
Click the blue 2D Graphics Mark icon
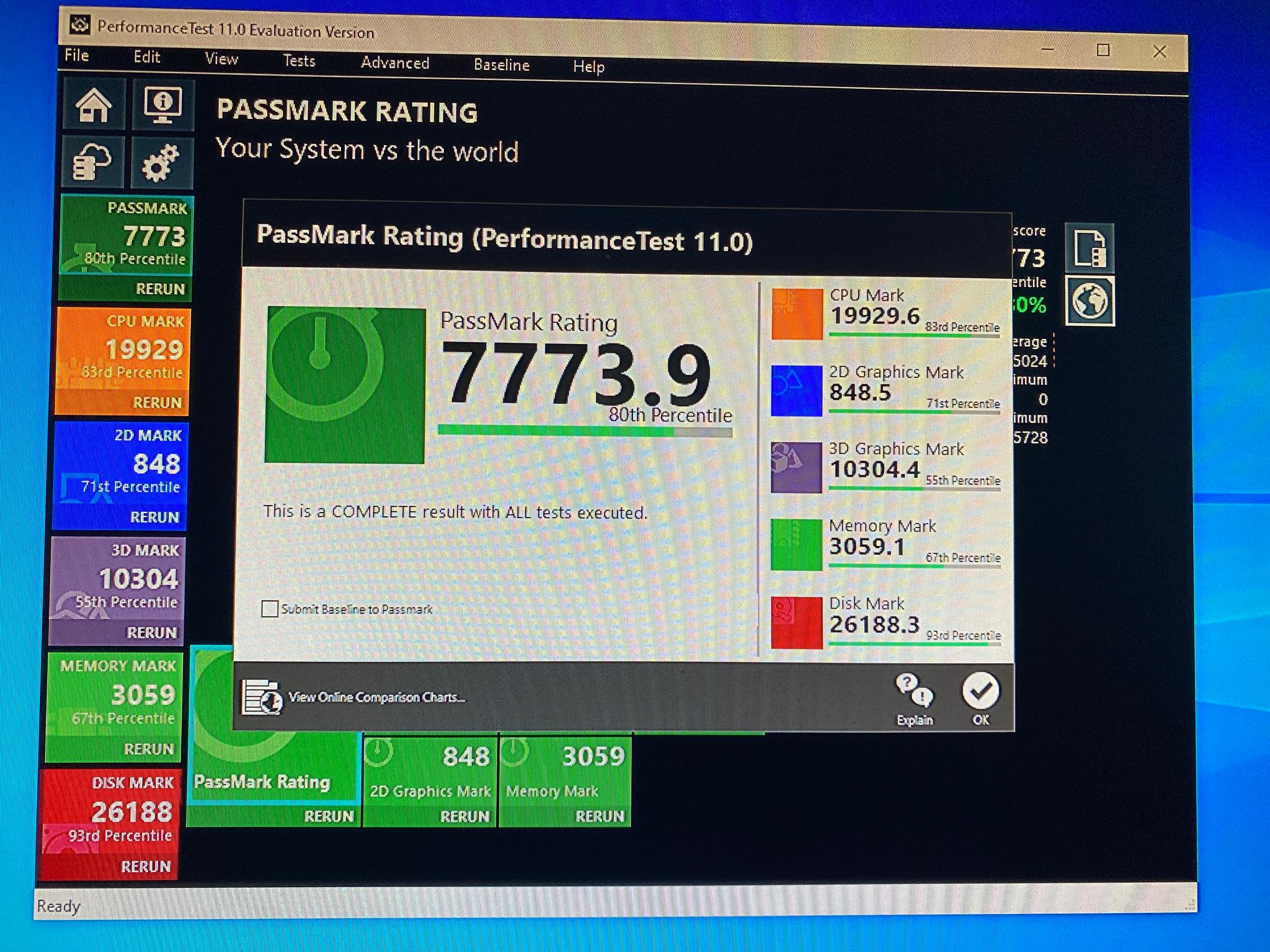(797, 390)
